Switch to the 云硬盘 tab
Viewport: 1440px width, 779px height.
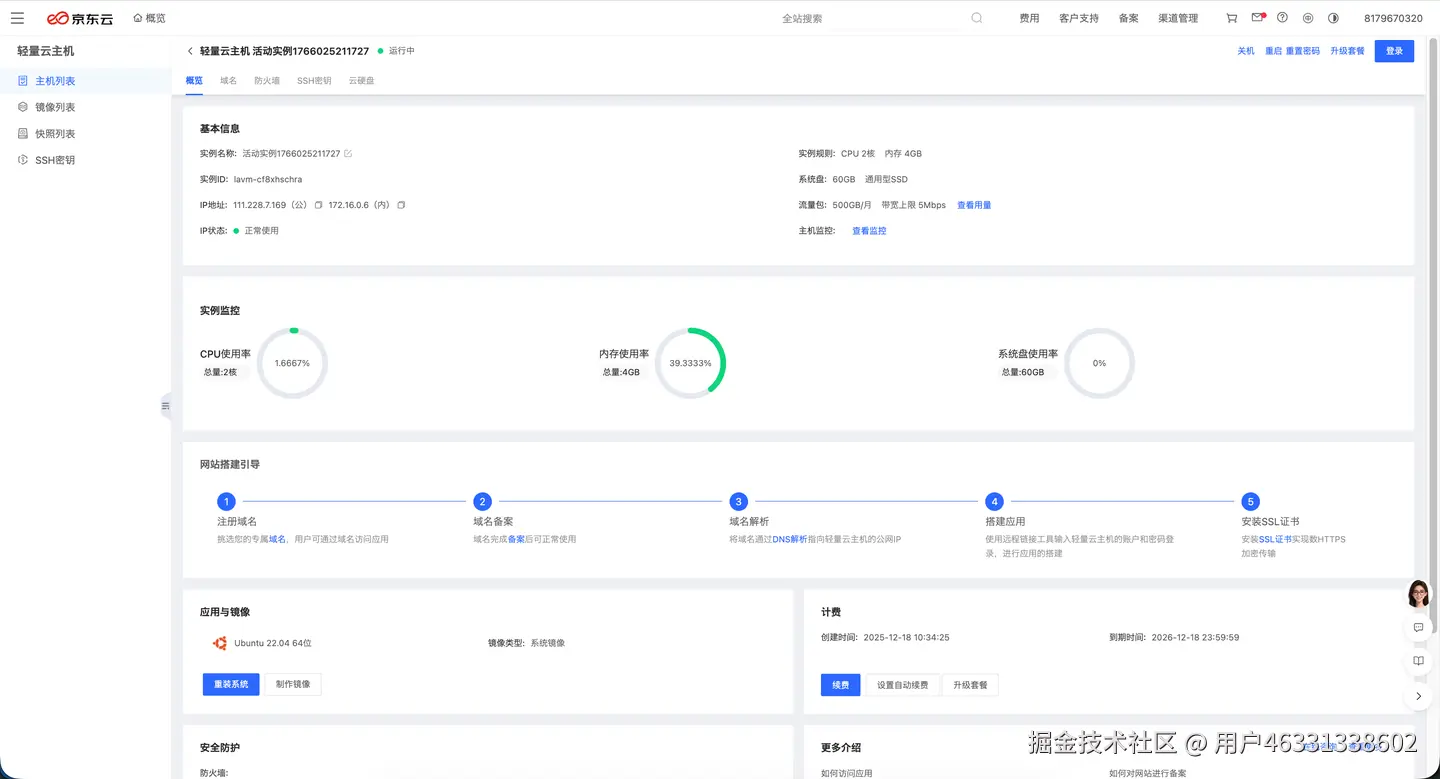click(361, 81)
